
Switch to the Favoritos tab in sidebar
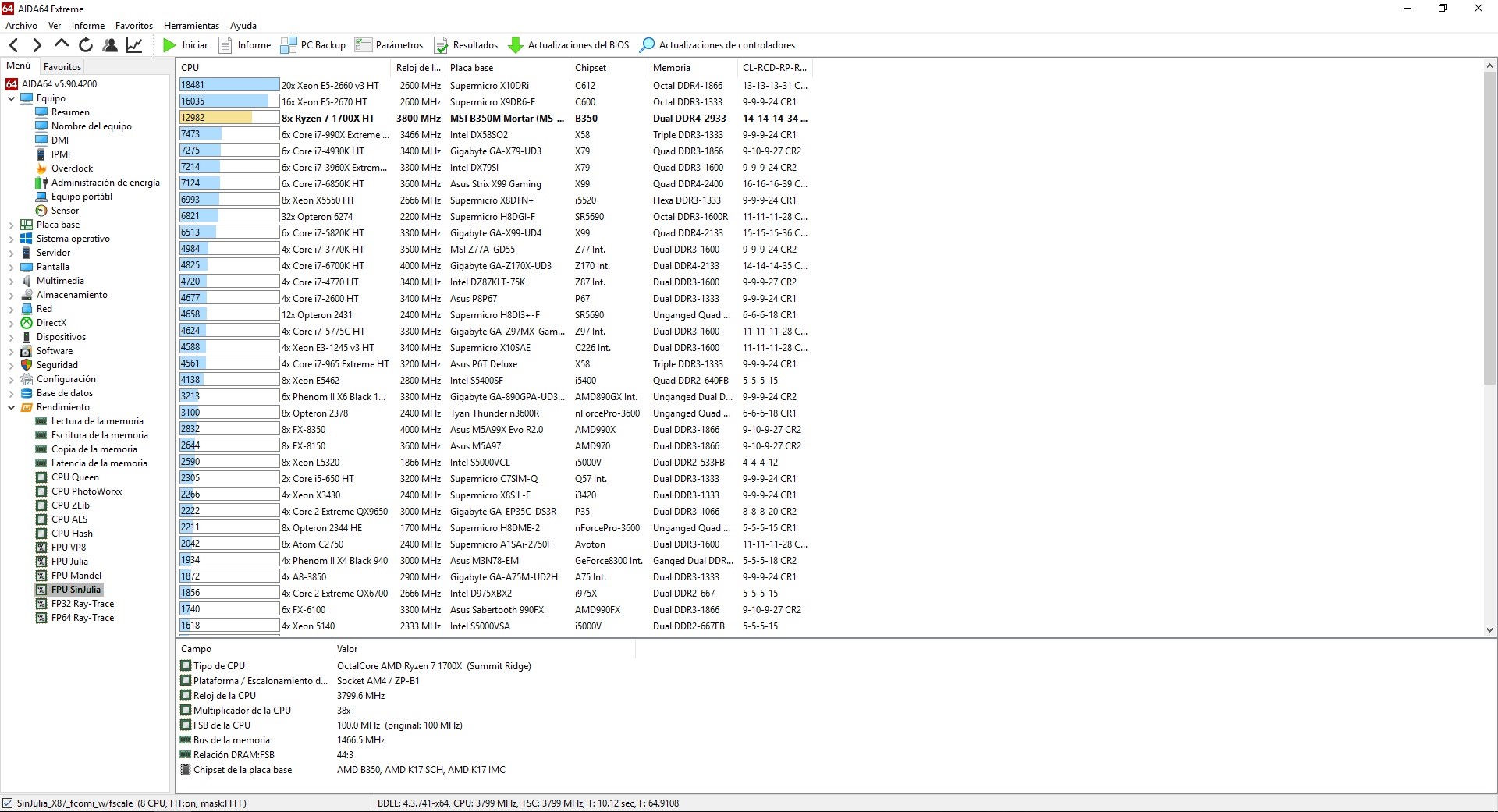62,67
